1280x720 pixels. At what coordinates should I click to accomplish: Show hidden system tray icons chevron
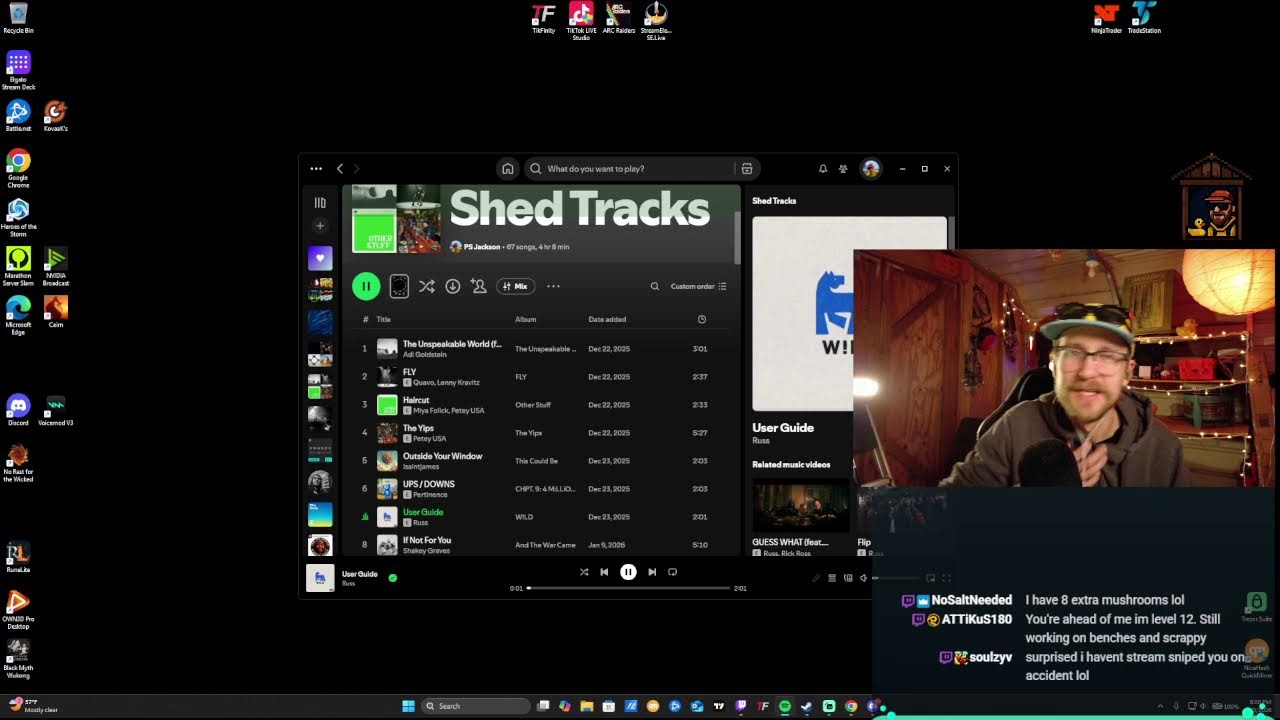[1160, 706]
